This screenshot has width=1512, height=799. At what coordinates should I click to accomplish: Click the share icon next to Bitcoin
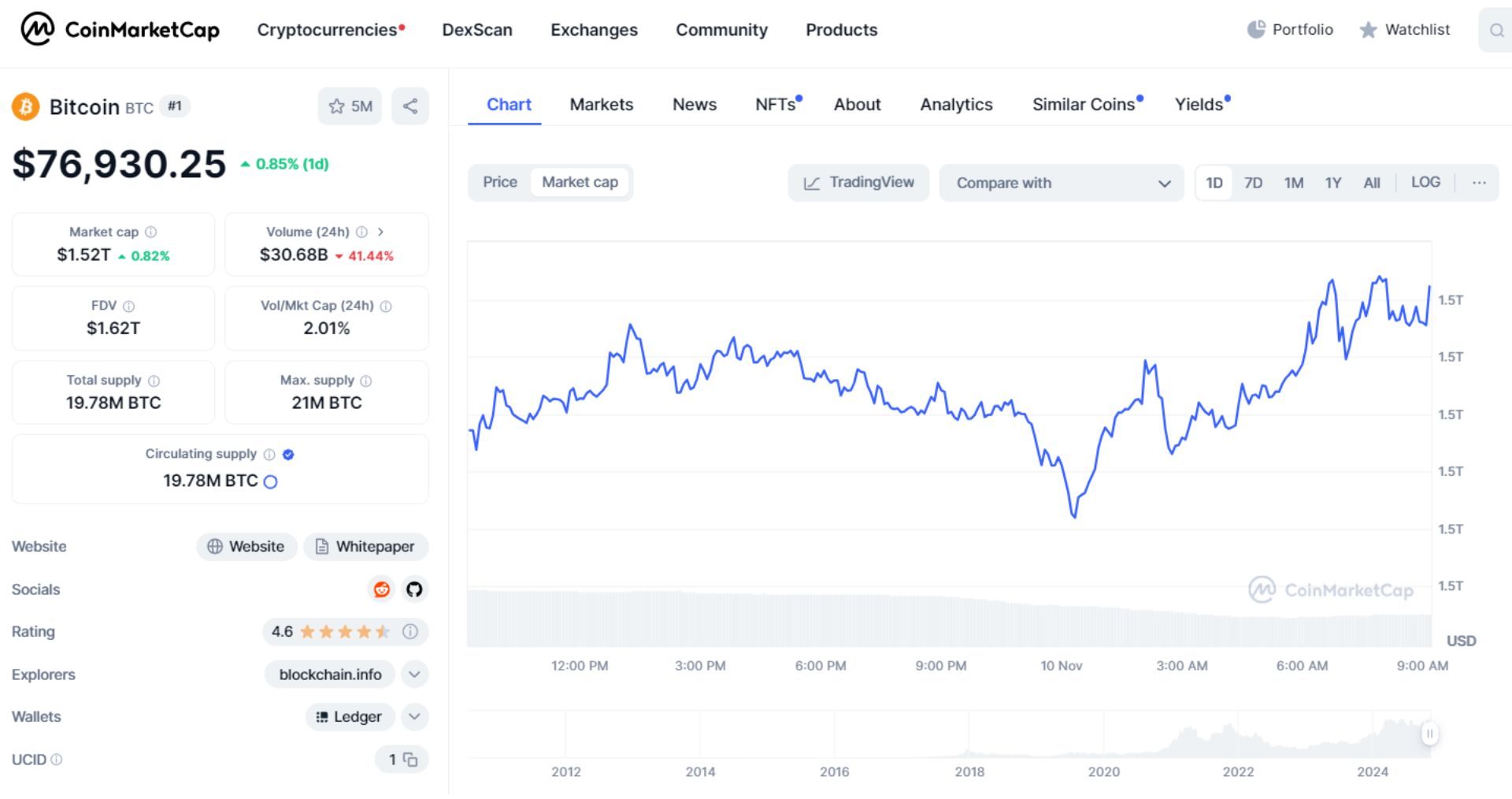coord(409,106)
